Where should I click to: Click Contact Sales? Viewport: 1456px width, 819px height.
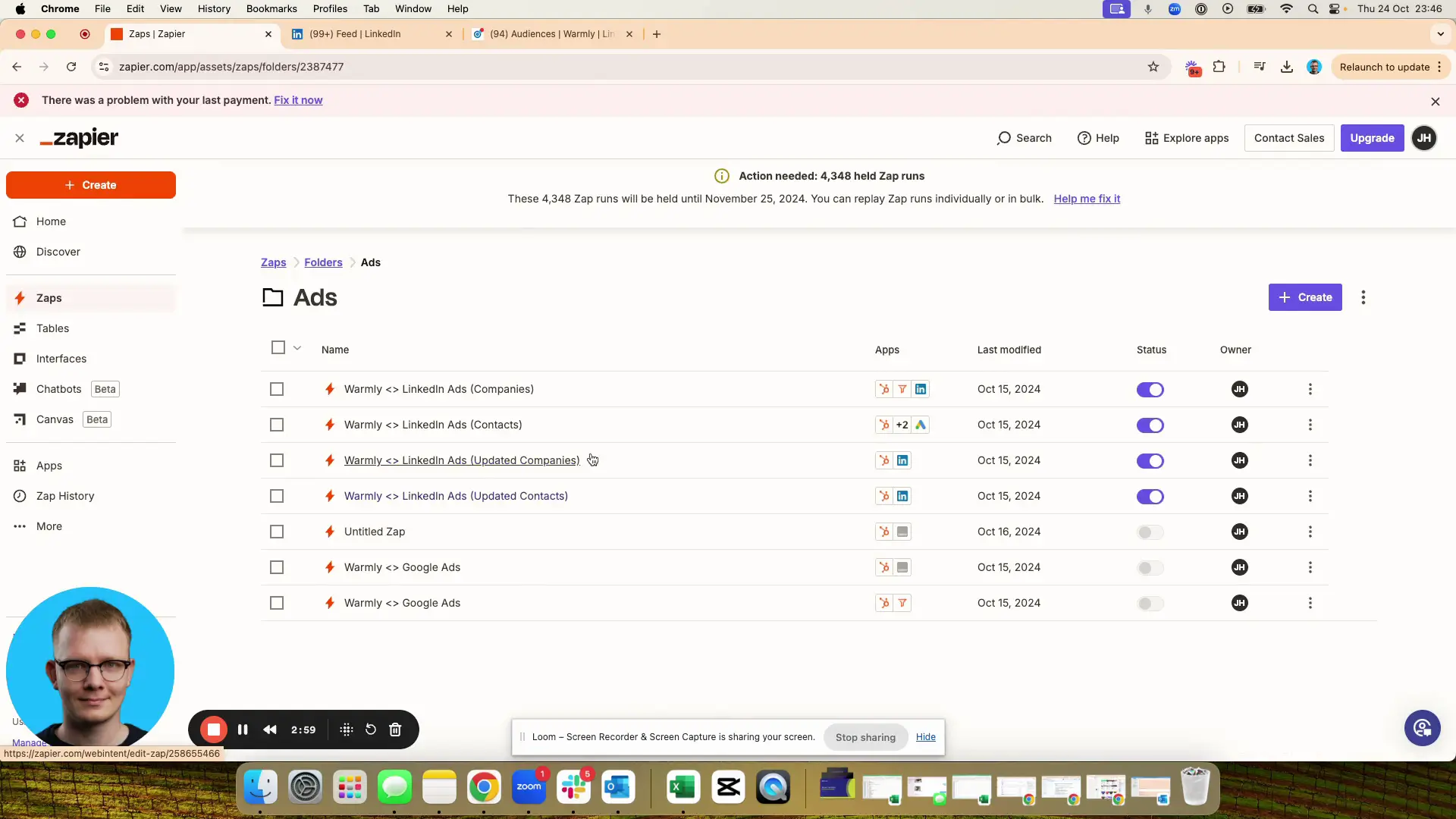(1289, 138)
